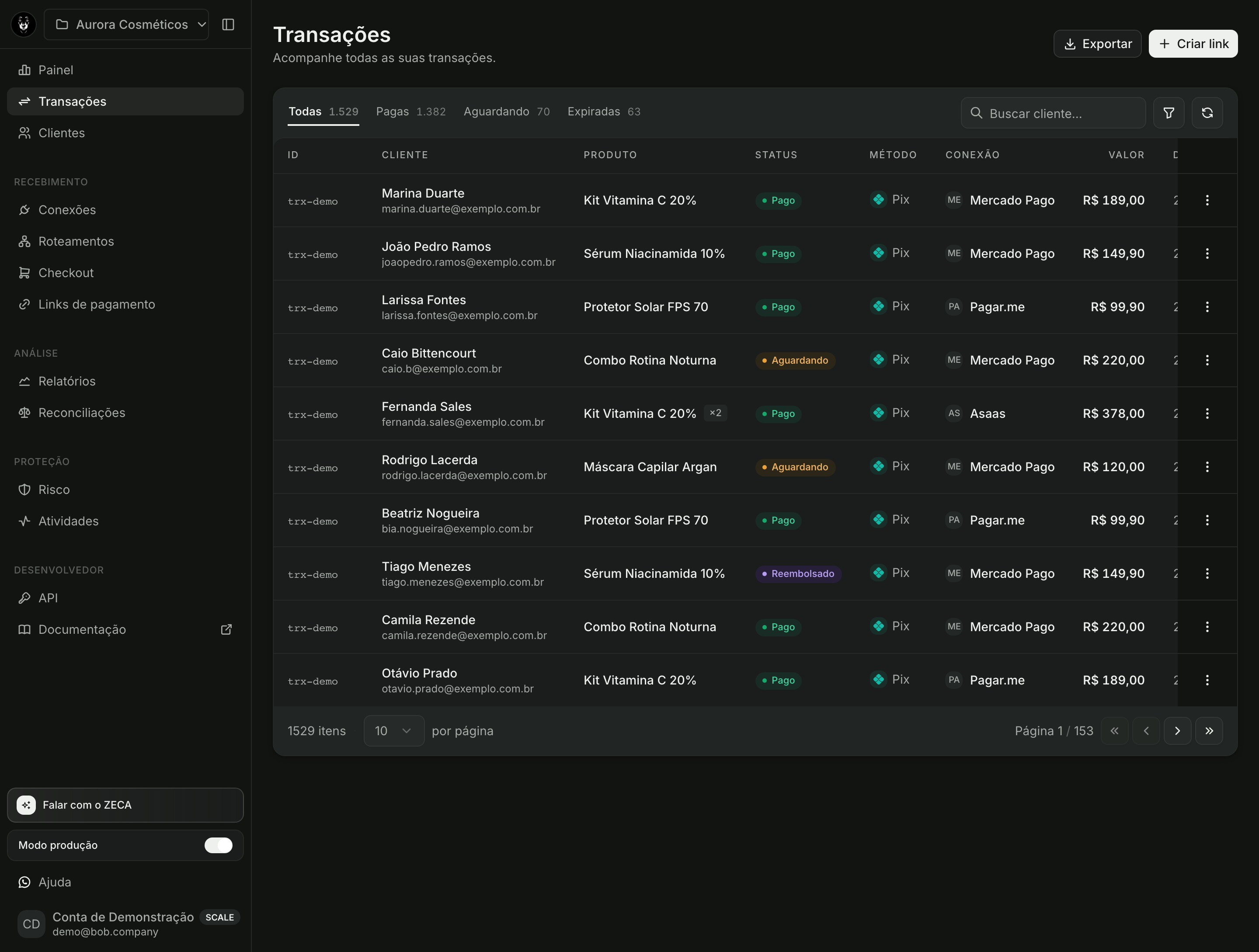Switch to the Pagas tab

pos(410,111)
